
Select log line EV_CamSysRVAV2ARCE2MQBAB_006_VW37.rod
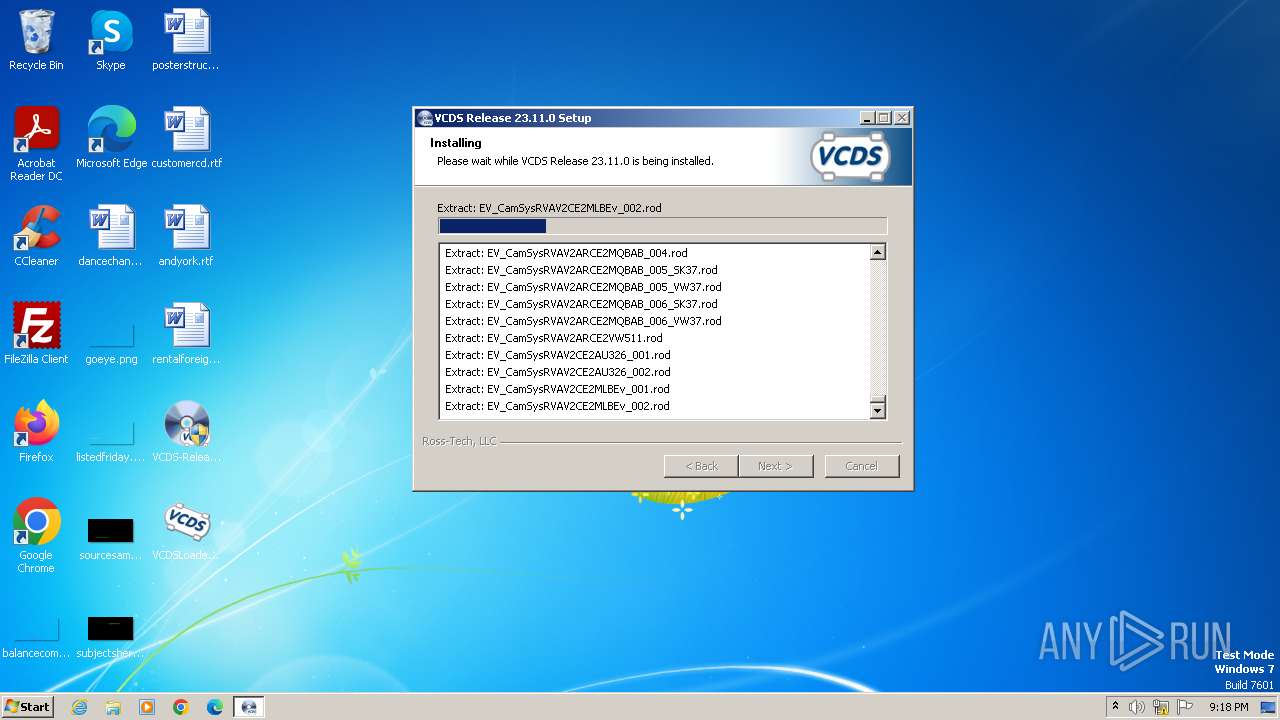pyautogui.click(x=583, y=321)
